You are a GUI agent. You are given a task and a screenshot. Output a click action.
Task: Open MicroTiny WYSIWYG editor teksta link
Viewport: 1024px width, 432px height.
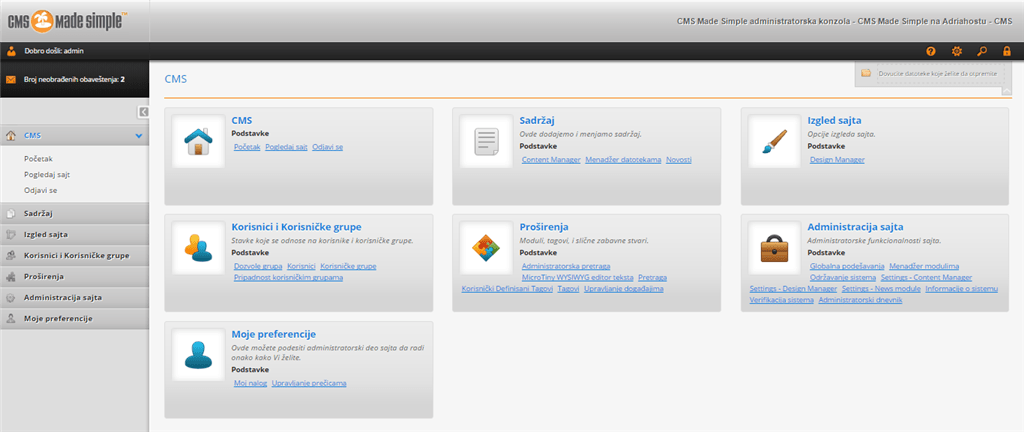click(577, 277)
